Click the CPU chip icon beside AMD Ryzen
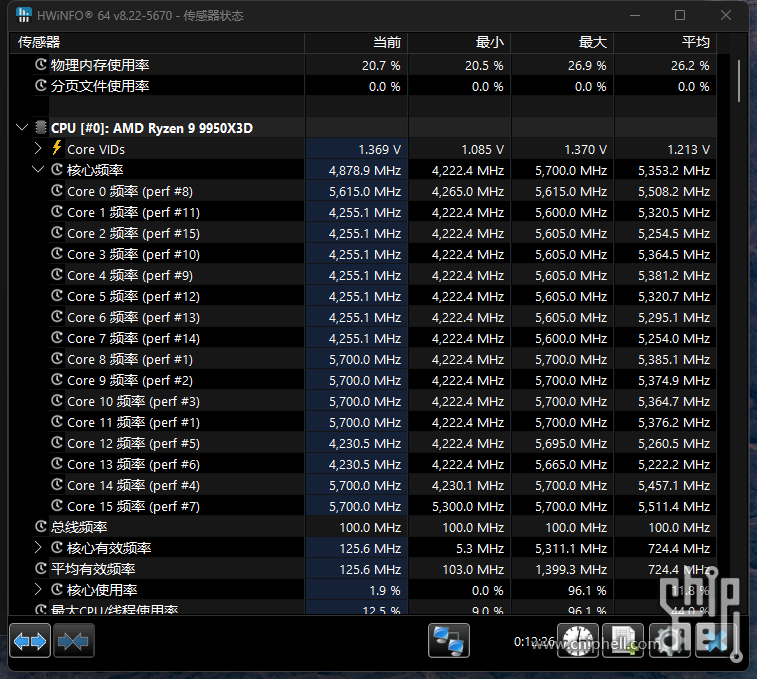Viewport: 757px width, 679px height. [x=41, y=127]
